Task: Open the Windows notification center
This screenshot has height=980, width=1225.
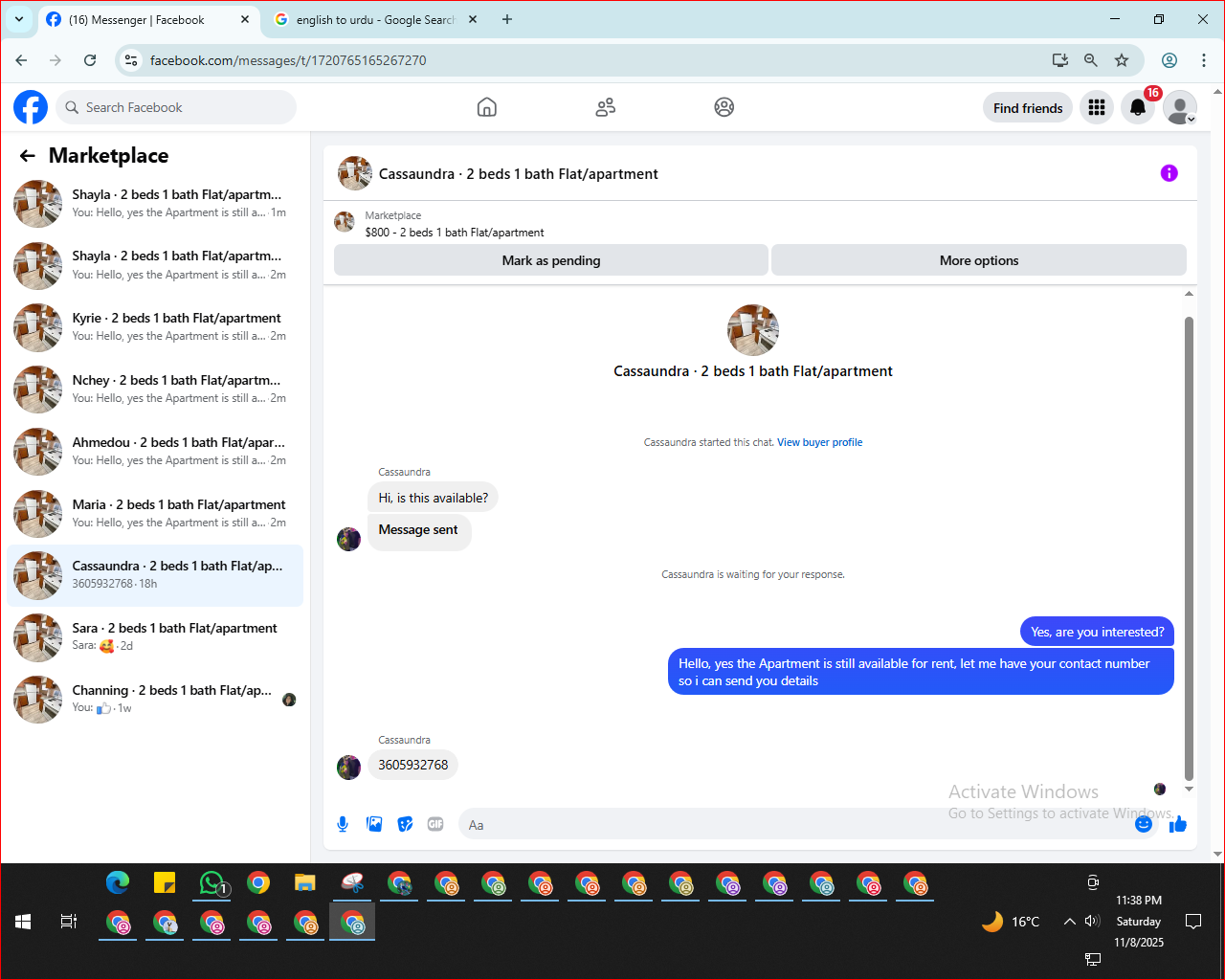Action: 1193,922
